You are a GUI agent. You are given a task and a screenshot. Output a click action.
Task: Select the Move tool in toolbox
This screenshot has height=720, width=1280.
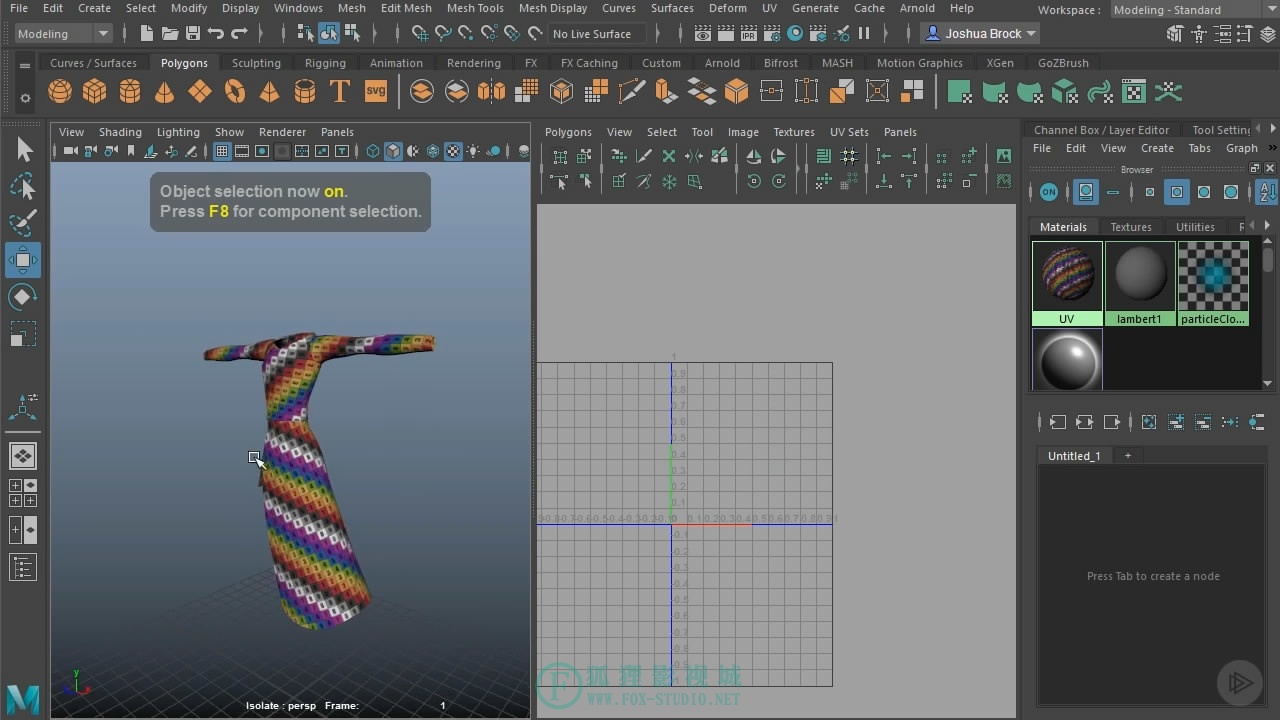(23, 260)
